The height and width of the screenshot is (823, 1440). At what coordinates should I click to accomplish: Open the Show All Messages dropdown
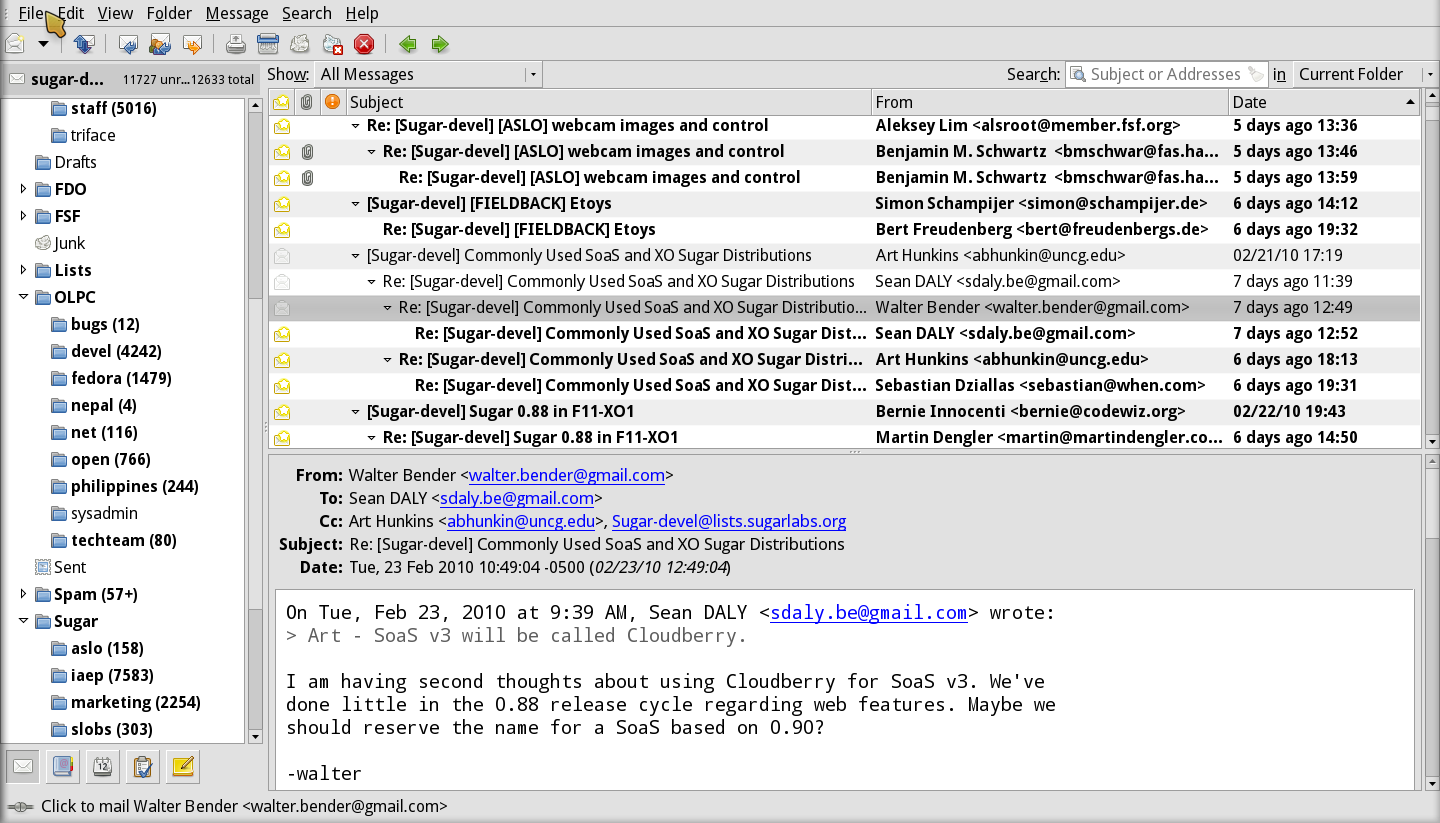(429, 74)
